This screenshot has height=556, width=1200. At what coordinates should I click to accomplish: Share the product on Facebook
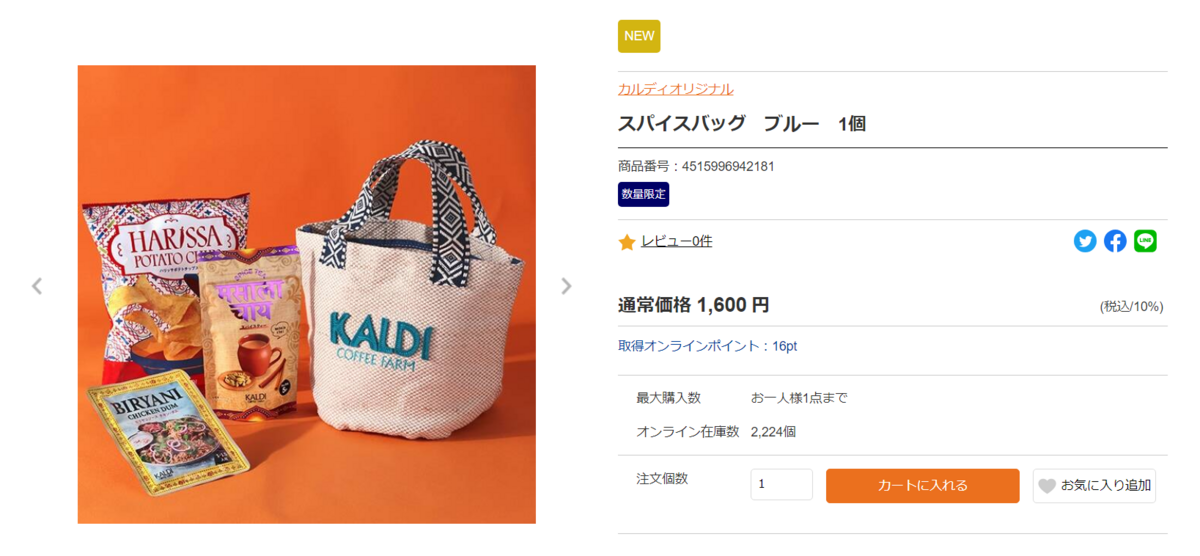click(1115, 241)
